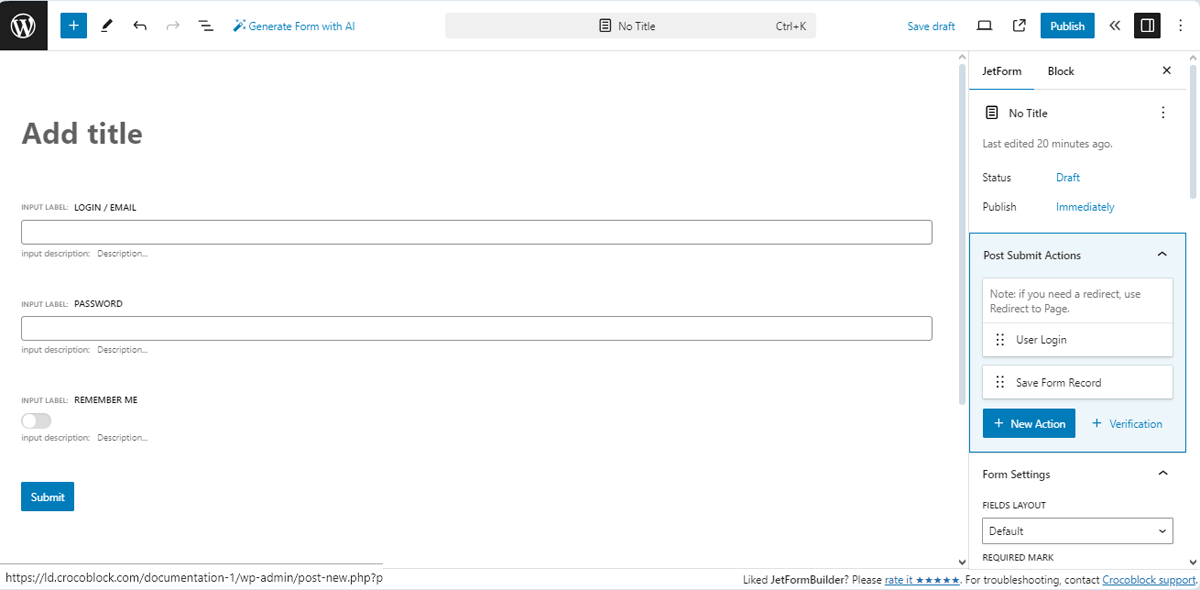Image resolution: width=1200 pixels, height=590 pixels.
Task: Switch to the Block tab
Action: (x=1060, y=71)
